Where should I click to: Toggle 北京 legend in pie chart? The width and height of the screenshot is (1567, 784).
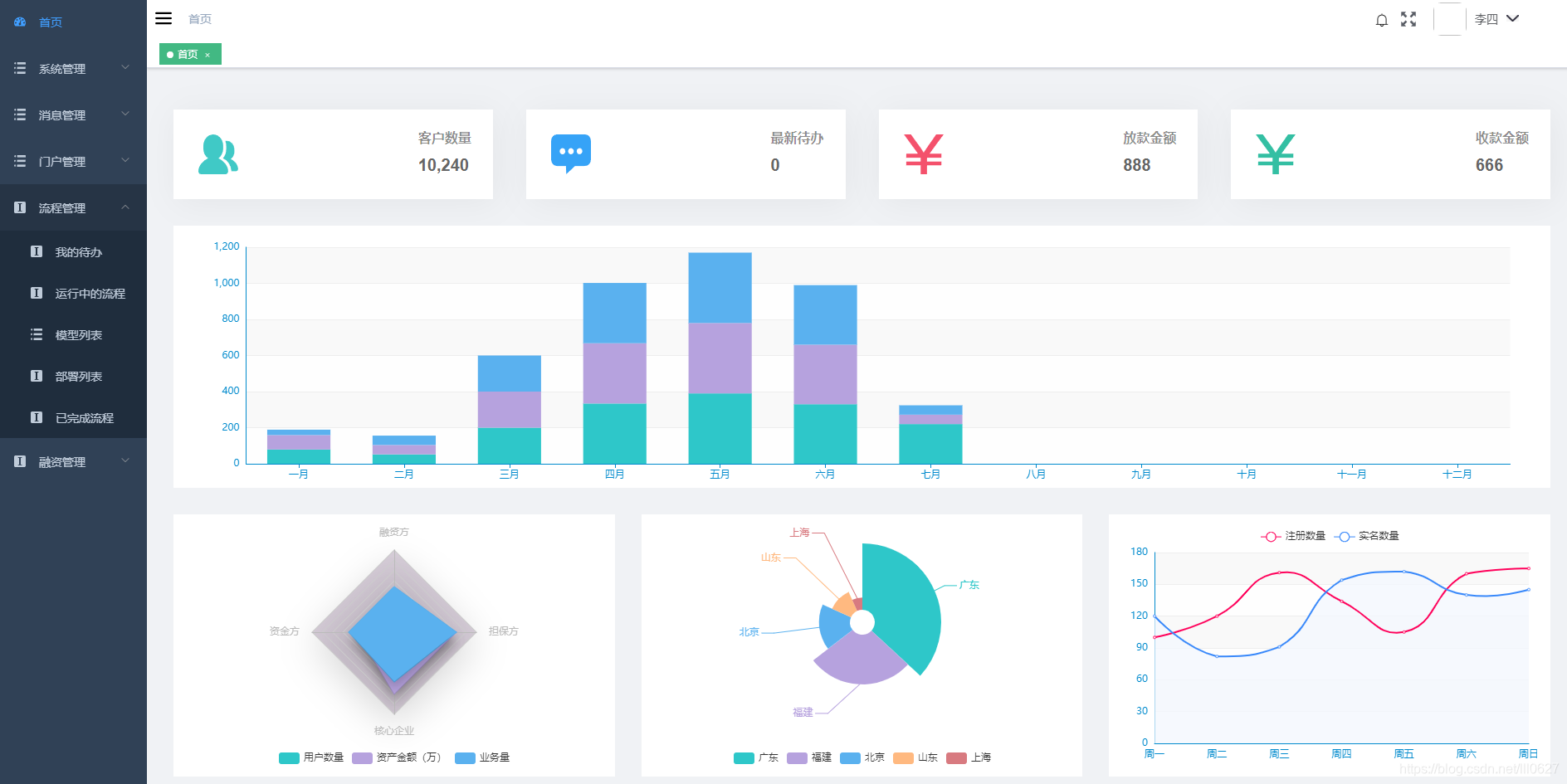(862, 757)
